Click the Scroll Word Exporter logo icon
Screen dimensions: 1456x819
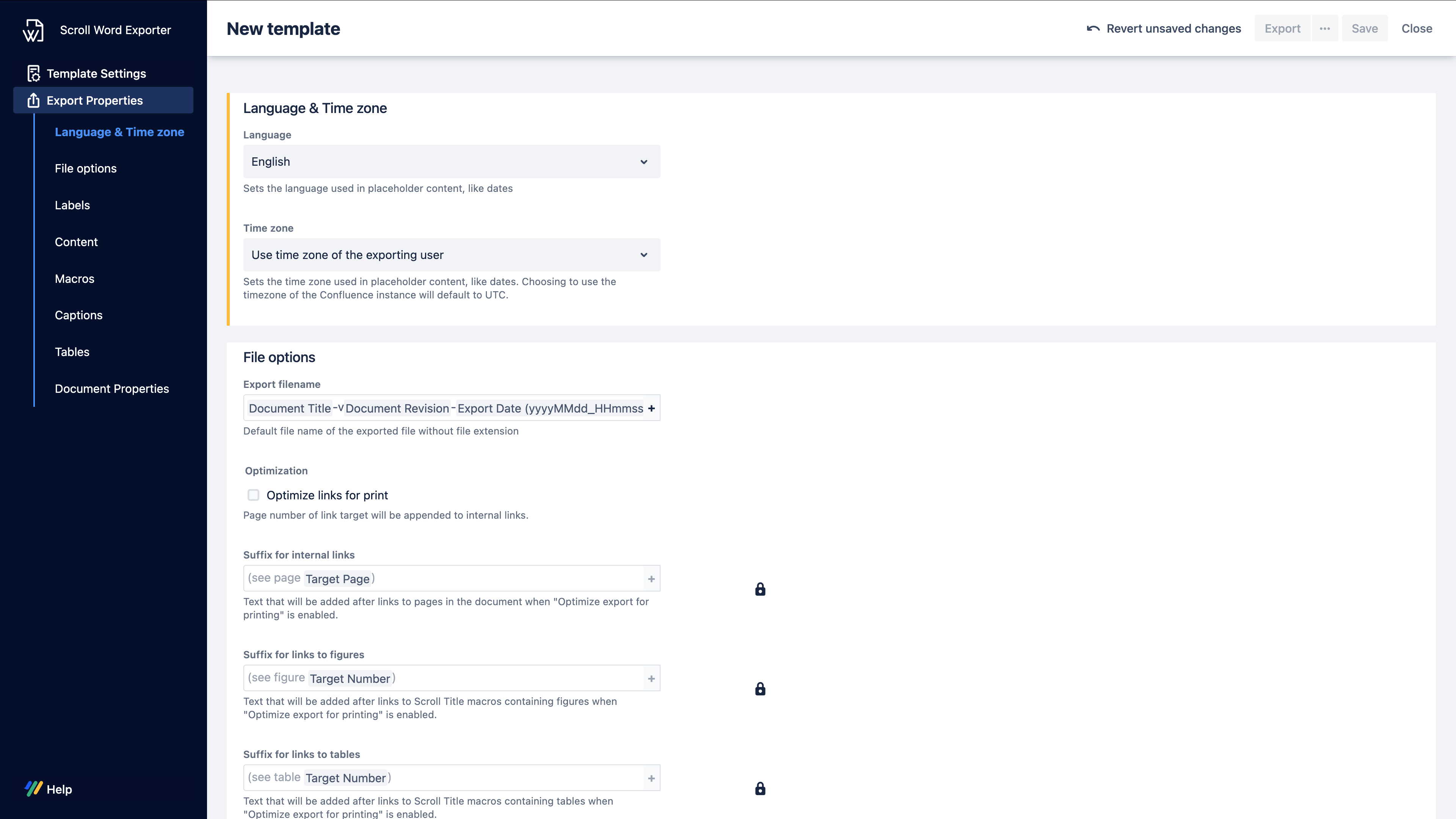point(33,30)
